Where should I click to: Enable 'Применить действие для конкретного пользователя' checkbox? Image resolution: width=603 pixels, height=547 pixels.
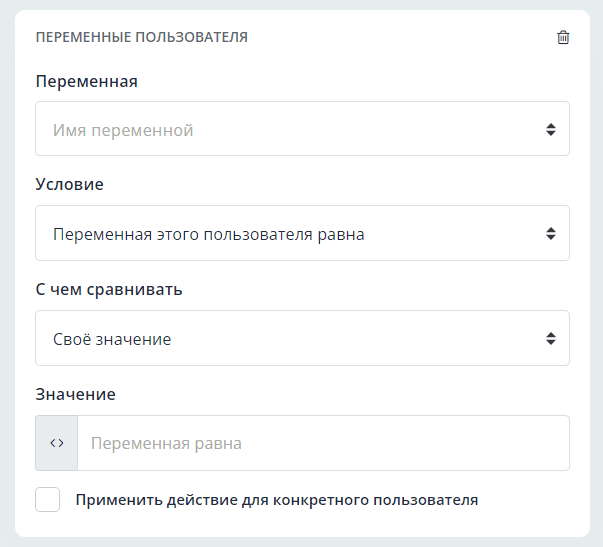coord(48,499)
